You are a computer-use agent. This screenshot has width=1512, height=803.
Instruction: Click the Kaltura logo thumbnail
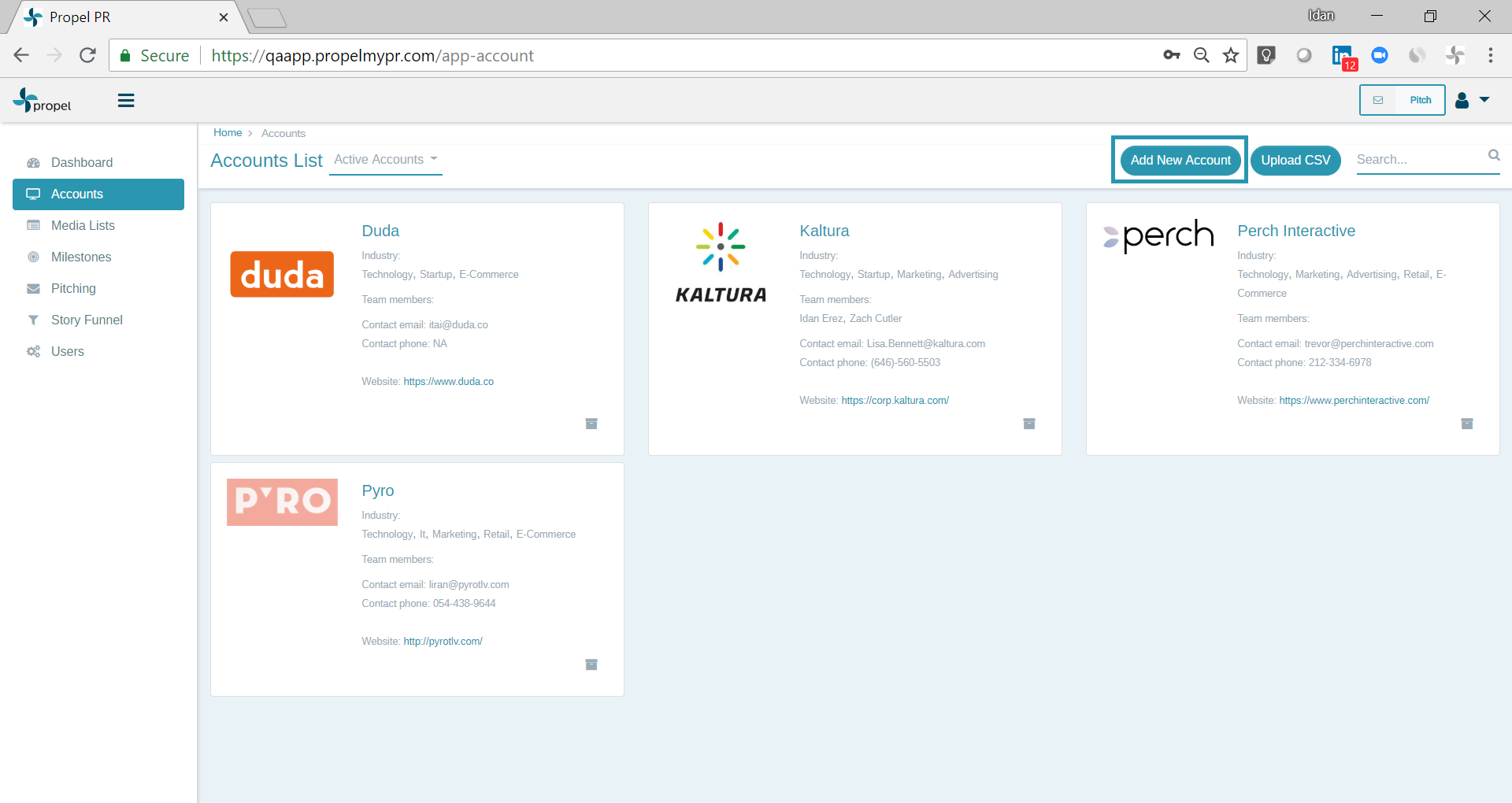[x=721, y=263]
